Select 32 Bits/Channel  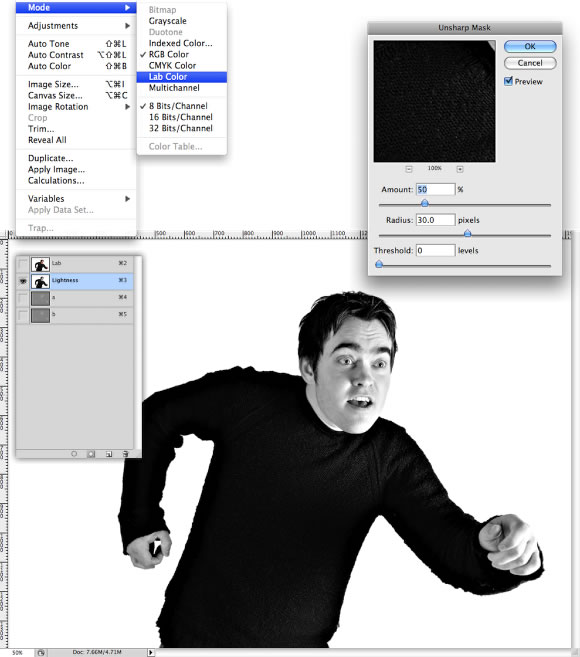181,128
